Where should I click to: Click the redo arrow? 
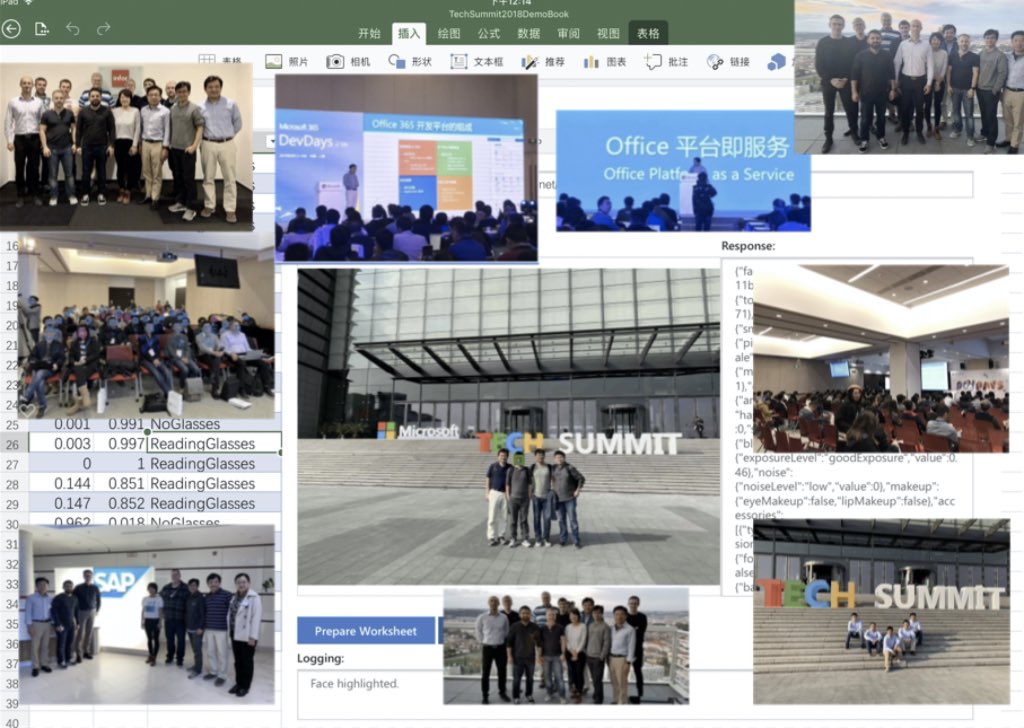(103, 29)
